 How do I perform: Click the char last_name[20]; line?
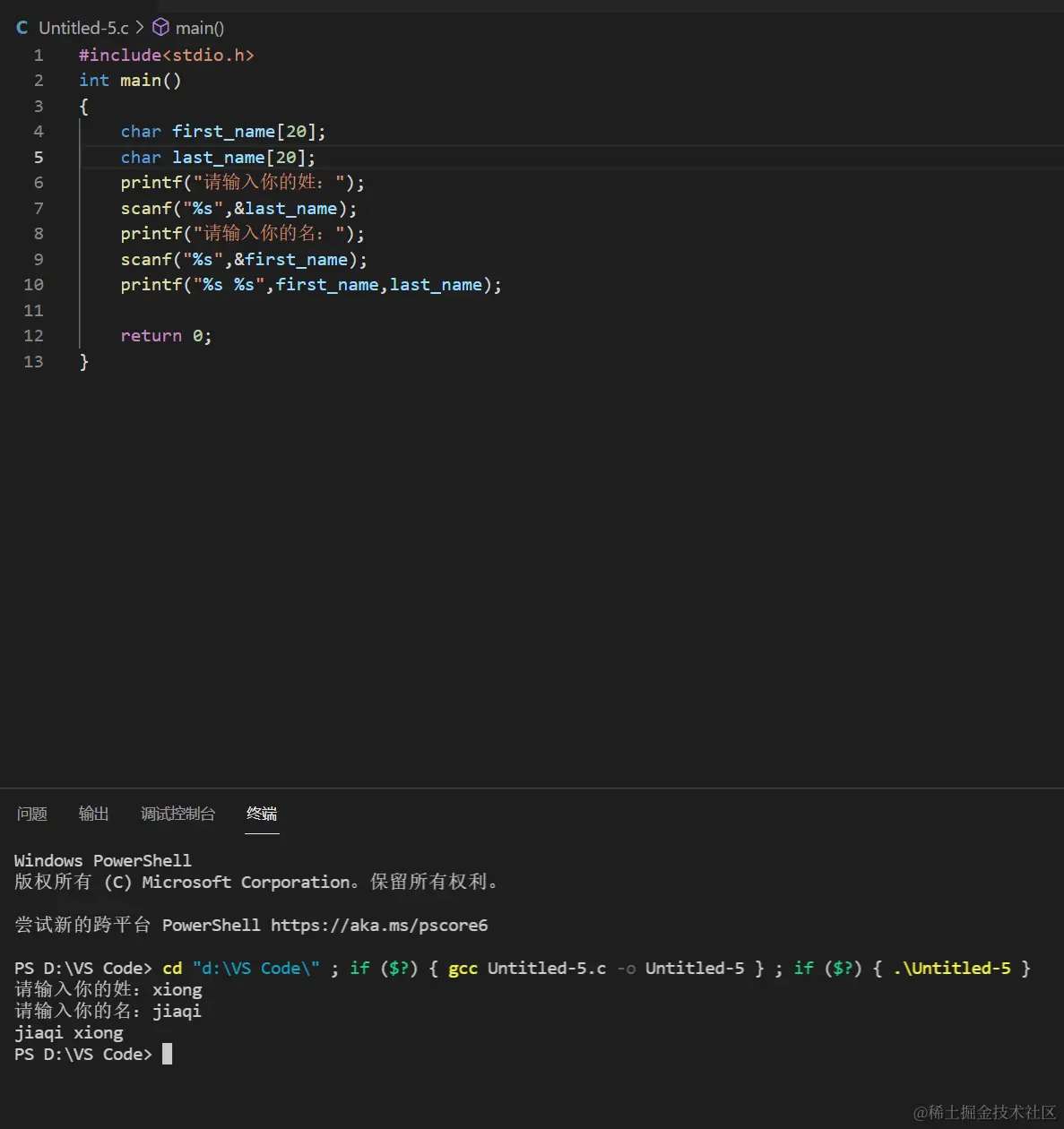[218, 158]
